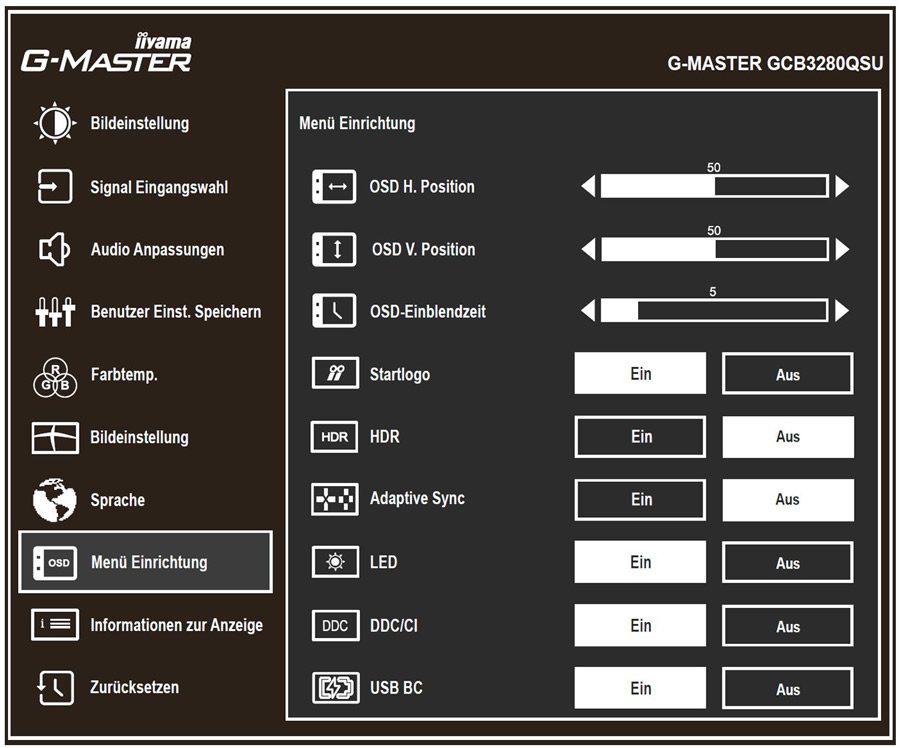Click the Menü Einrichtung panel heading
Image resolution: width=900 pixels, height=748 pixels.
[357, 123]
